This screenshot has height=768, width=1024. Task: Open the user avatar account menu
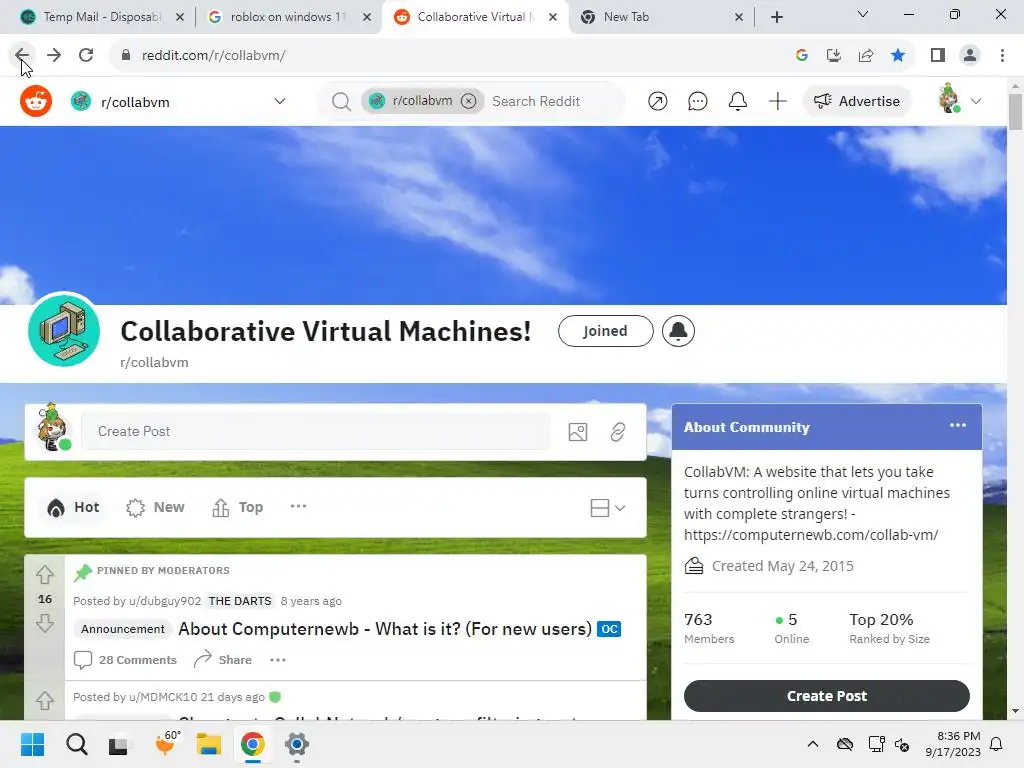[959, 100]
